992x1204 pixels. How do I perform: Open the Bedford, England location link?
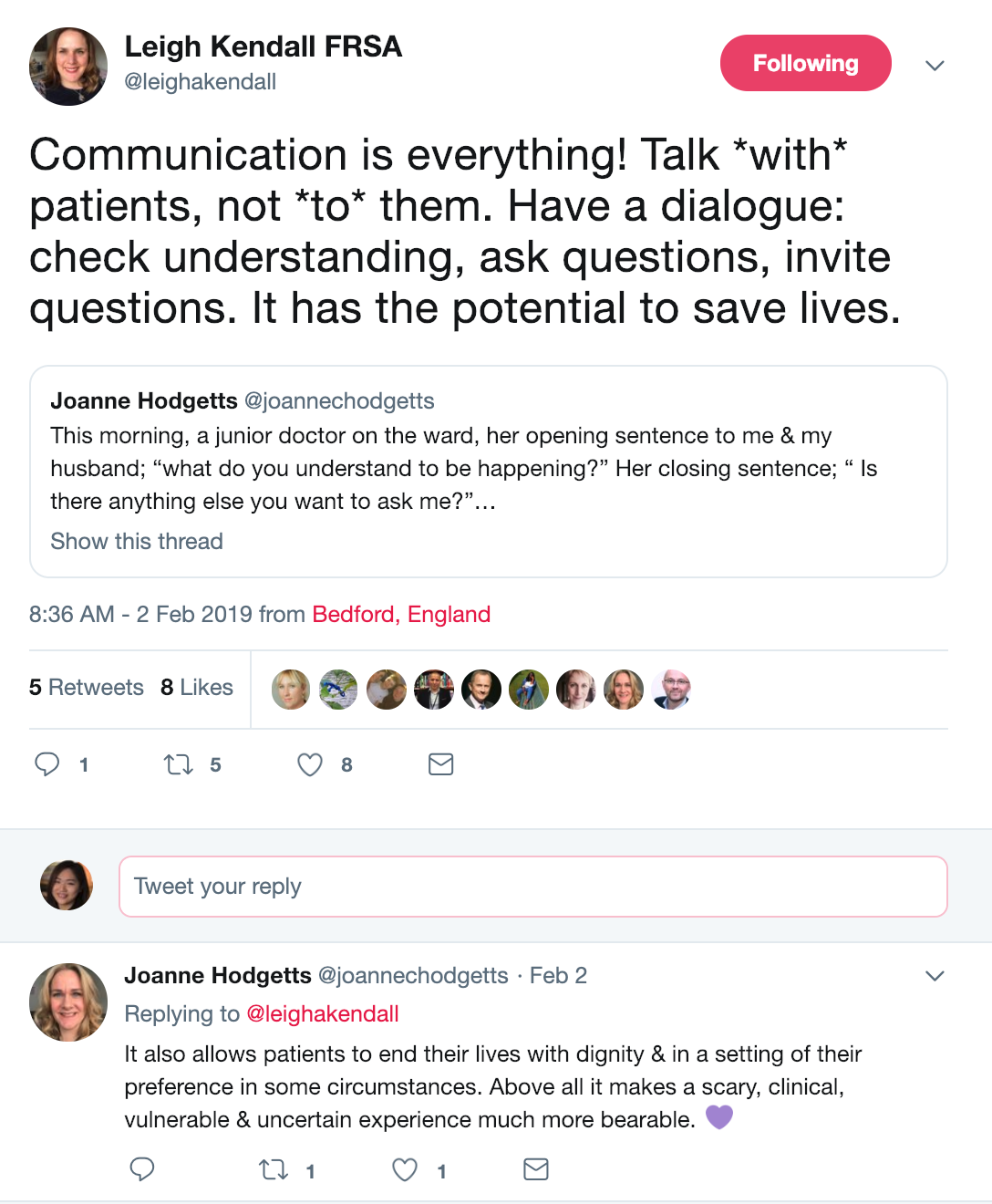point(401,614)
